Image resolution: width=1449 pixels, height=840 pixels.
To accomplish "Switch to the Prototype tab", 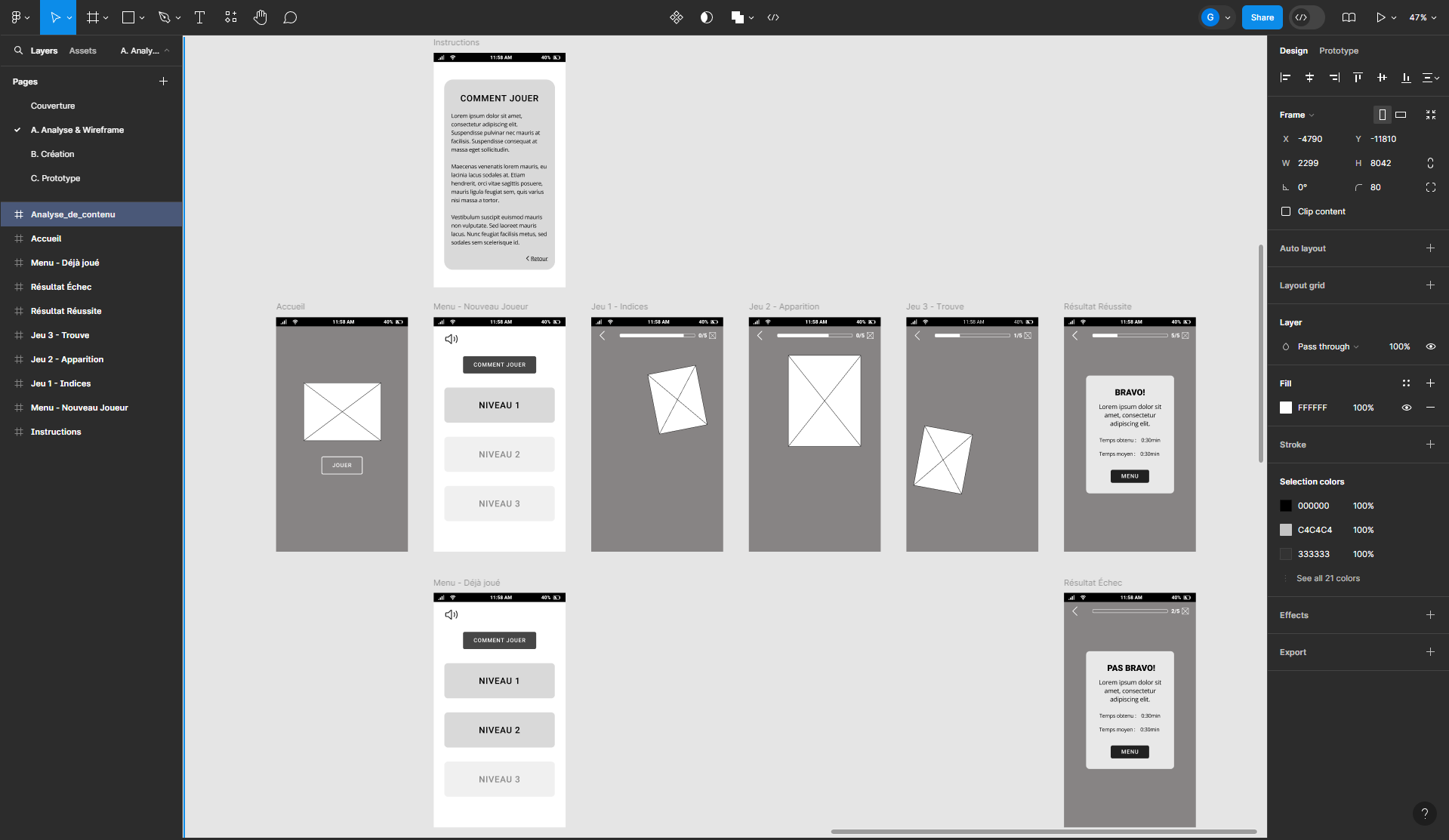I will 1338,51.
